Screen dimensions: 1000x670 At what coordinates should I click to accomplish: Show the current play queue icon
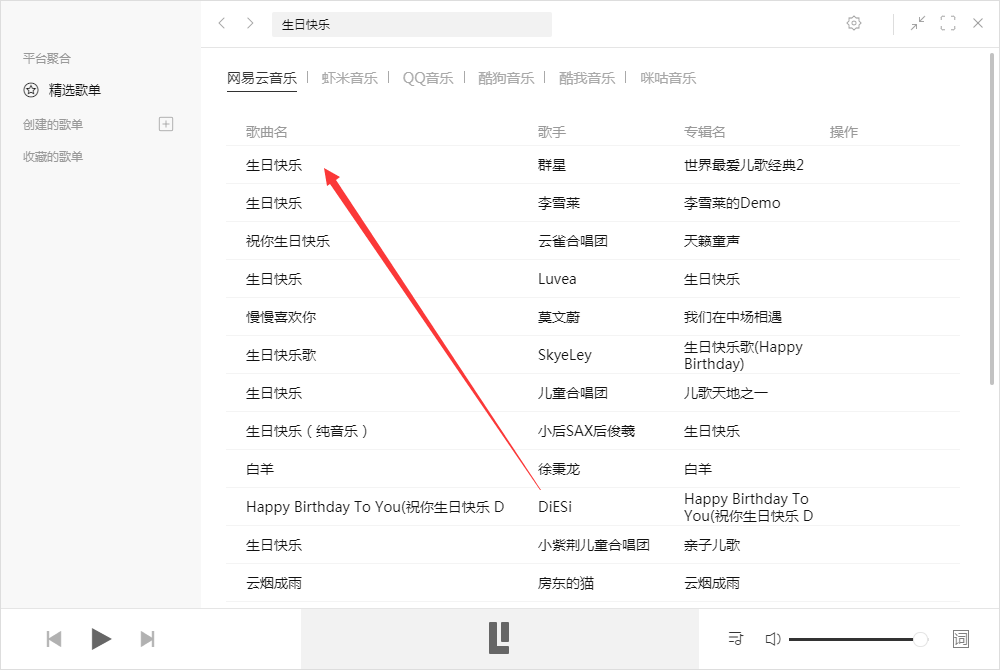(735, 638)
